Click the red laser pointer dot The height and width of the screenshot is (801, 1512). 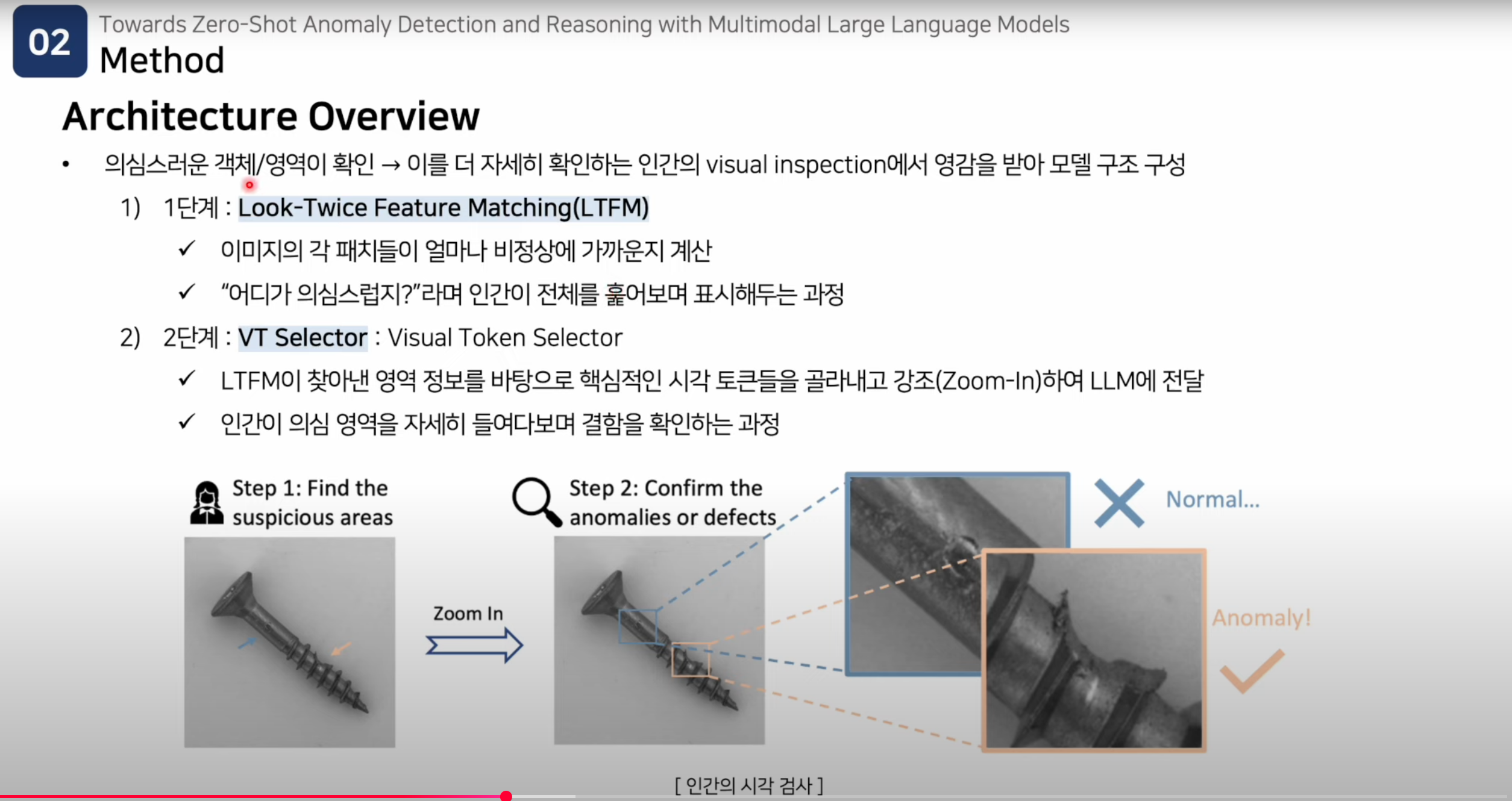[x=249, y=185]
